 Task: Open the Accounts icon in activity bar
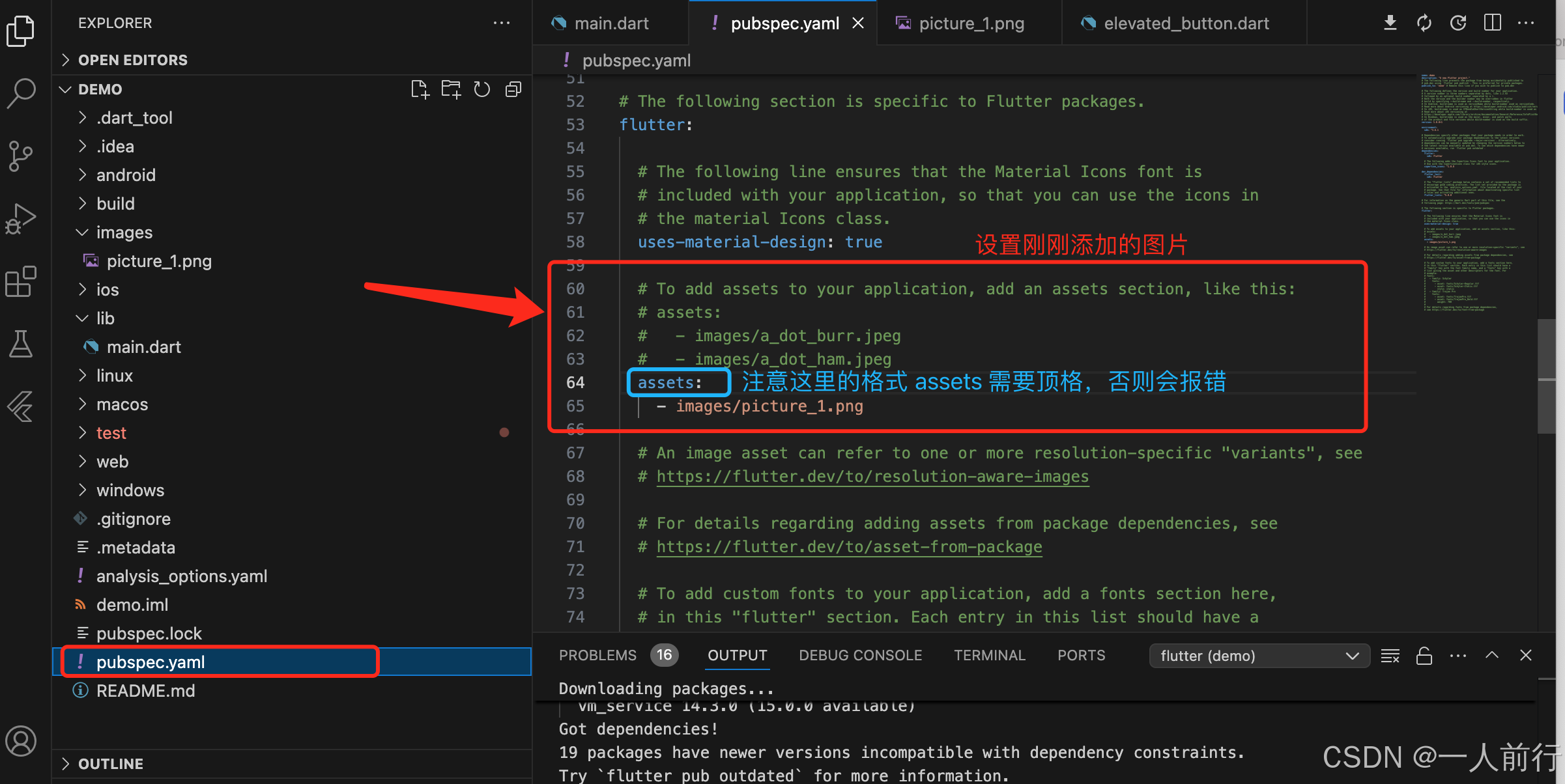pos(21,741)
